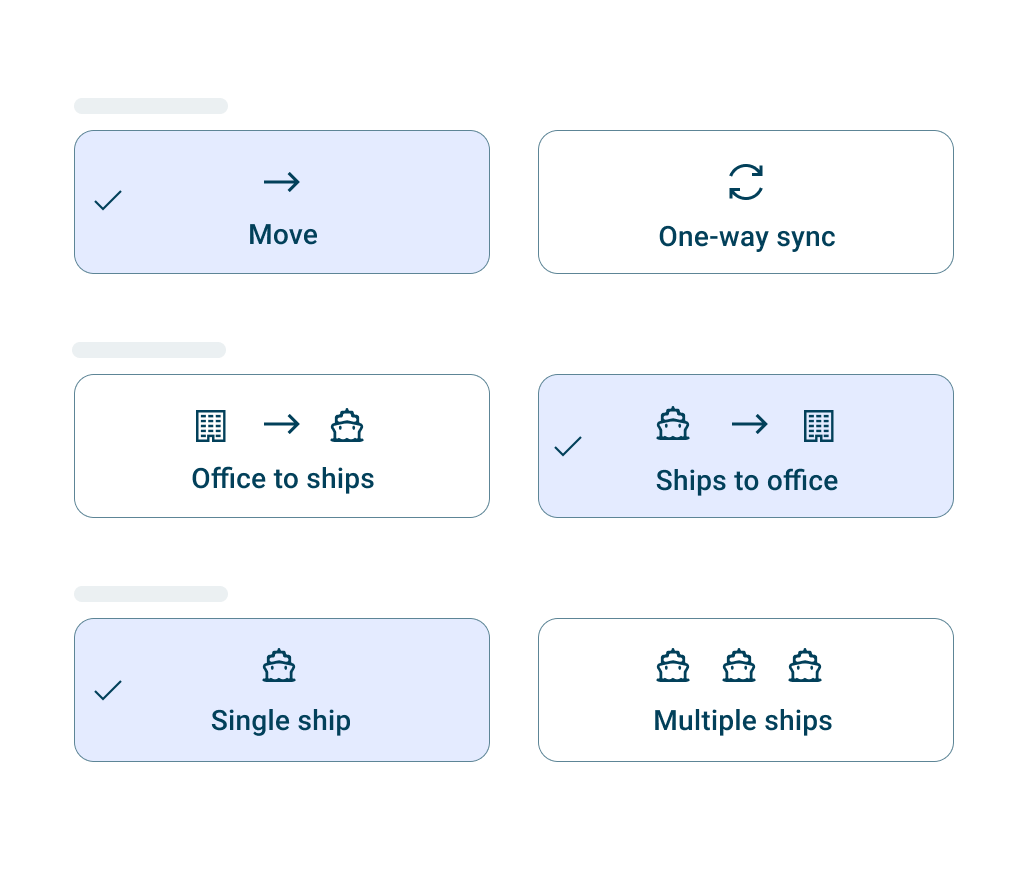The height and width of the screenshot is (896, 1020).
Task: Click the checkmark on the Move card
Action: point(108,201)
